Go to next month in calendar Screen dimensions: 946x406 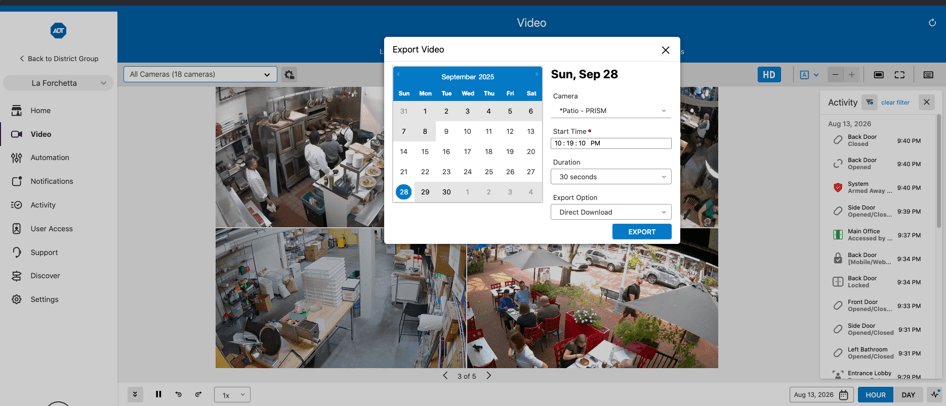click(x=537, y=74)
